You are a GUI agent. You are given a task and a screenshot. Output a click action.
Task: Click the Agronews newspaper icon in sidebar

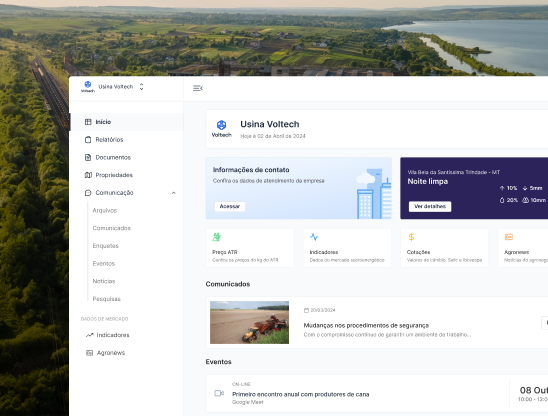pyautogui.click(x=89, y=353)
